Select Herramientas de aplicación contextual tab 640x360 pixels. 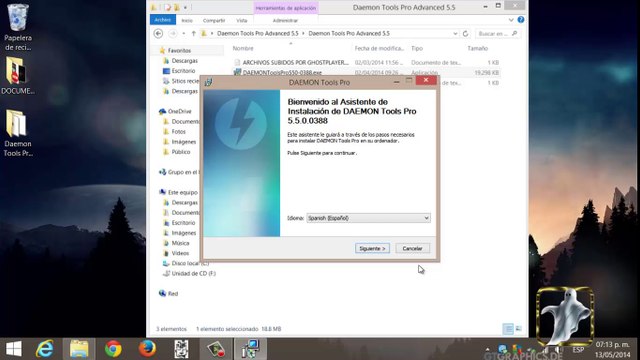coord(285,8)
